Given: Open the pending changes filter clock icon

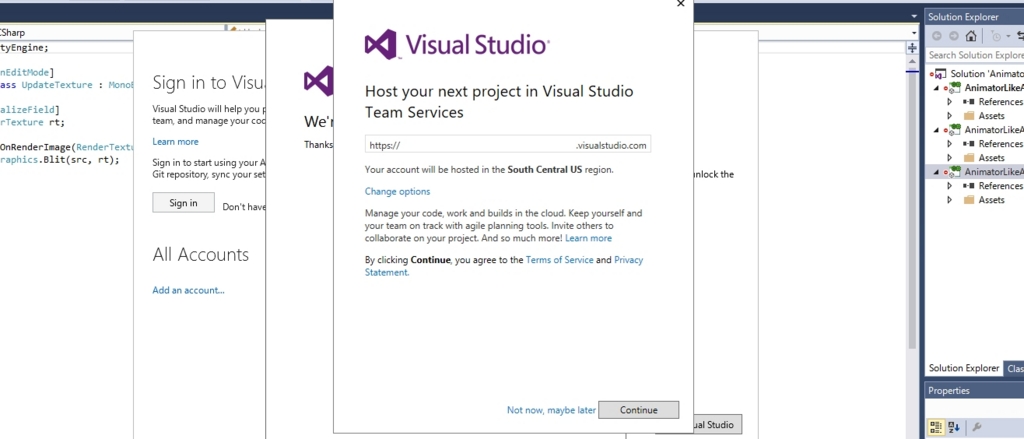Looking at the screenshot, I should pos(995,36).
